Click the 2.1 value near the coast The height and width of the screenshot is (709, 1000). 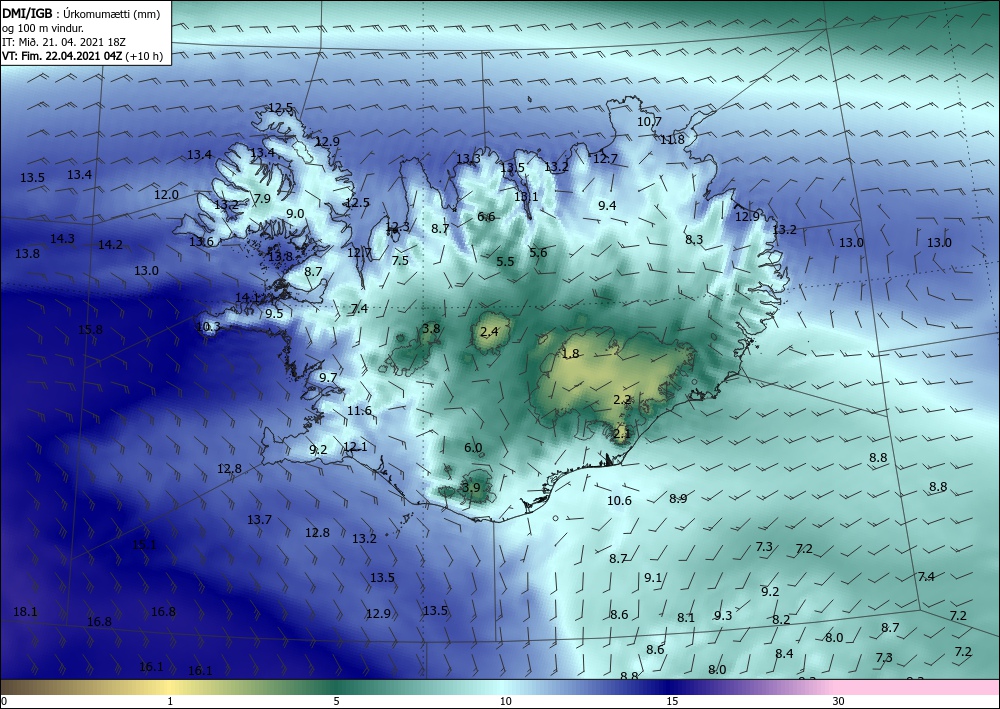coord(621,434)
